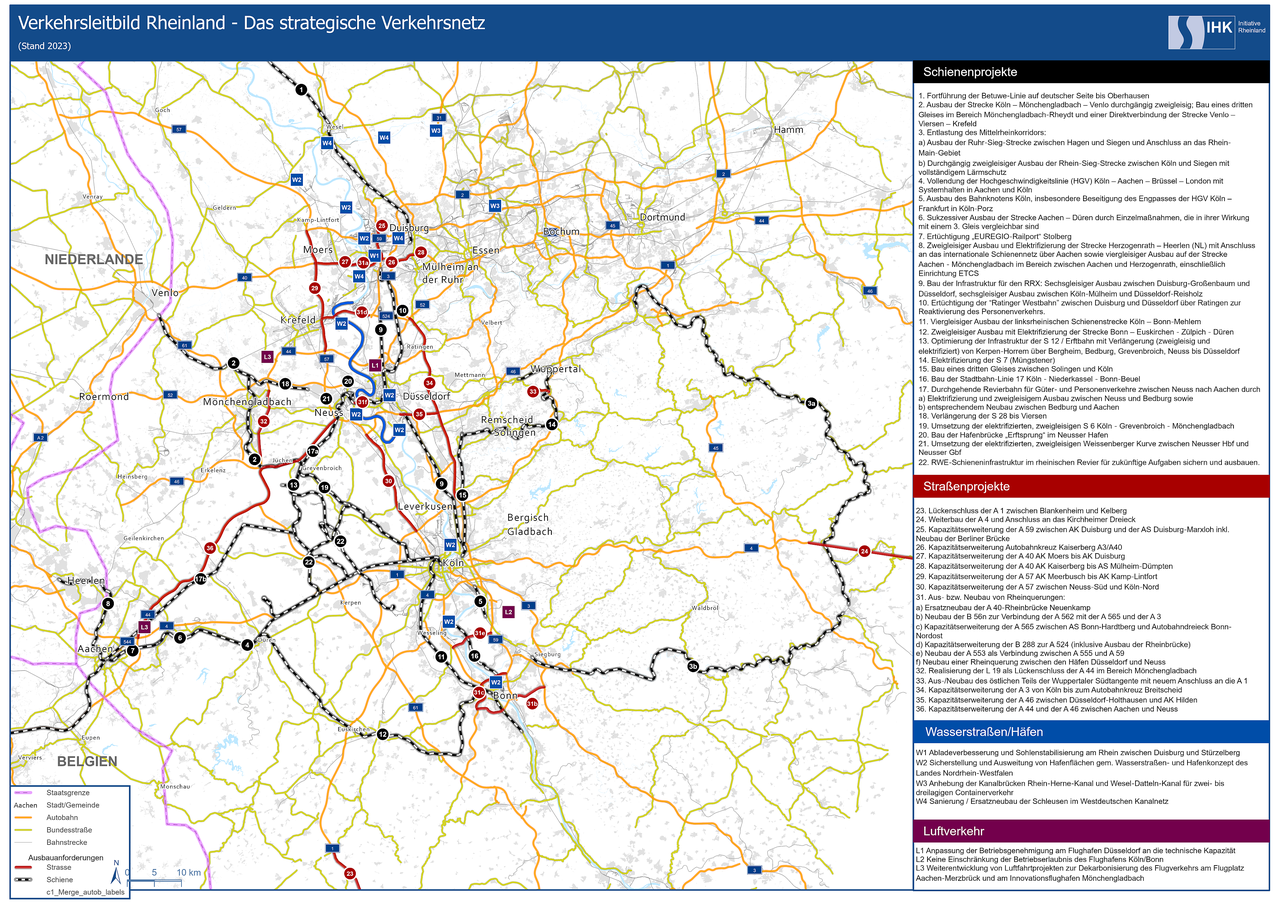Click the Bundesstraße legend entry text
1280x905 pixels.
pyautogui.click(x=70, y=830)
